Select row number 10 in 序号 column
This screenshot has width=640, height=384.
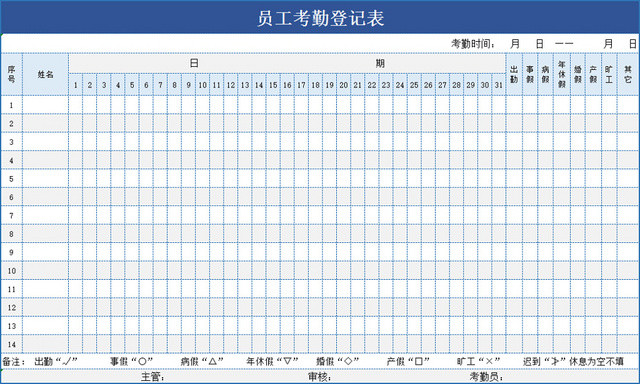11,271
